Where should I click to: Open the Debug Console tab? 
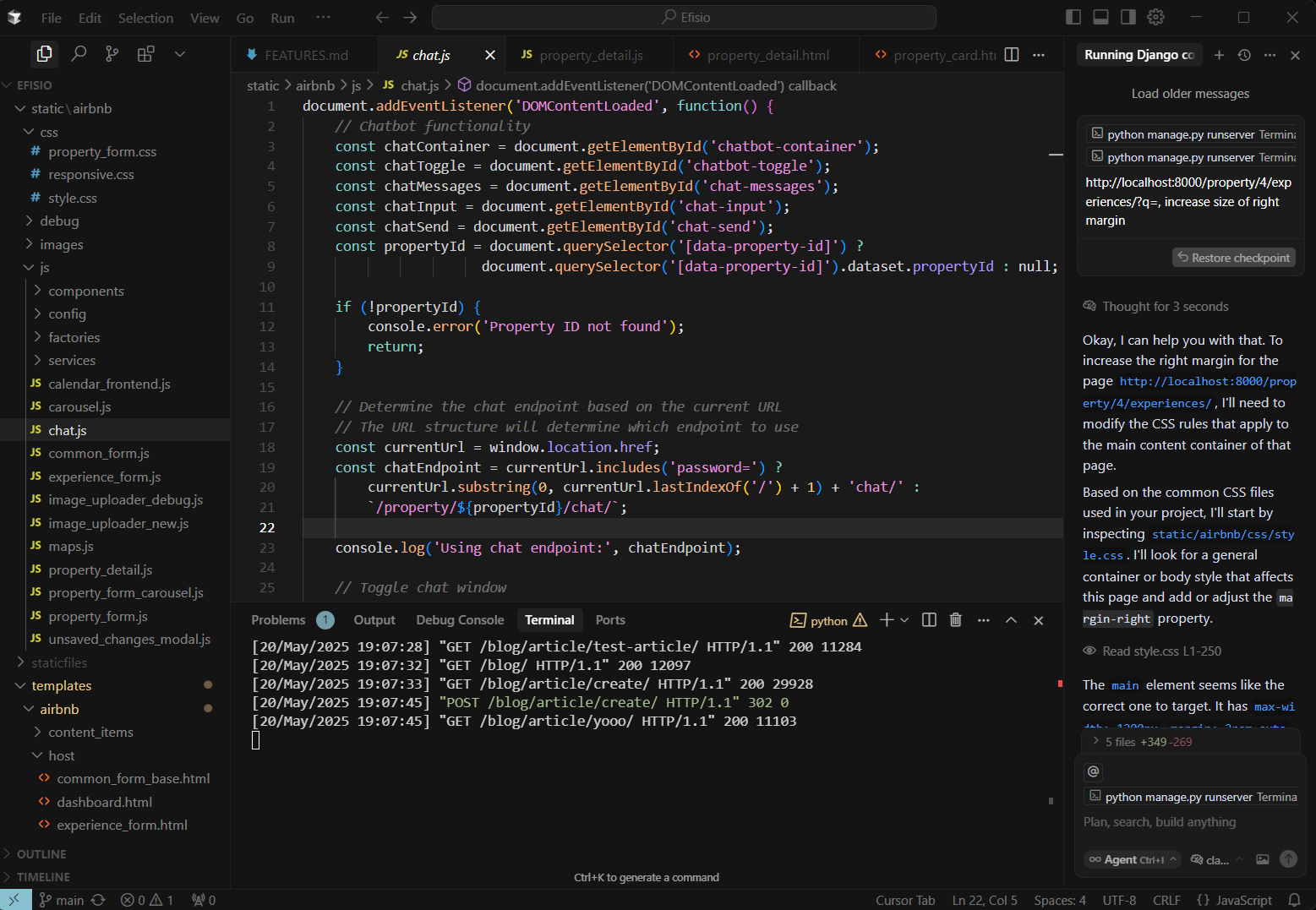click(x=460, y=620)
